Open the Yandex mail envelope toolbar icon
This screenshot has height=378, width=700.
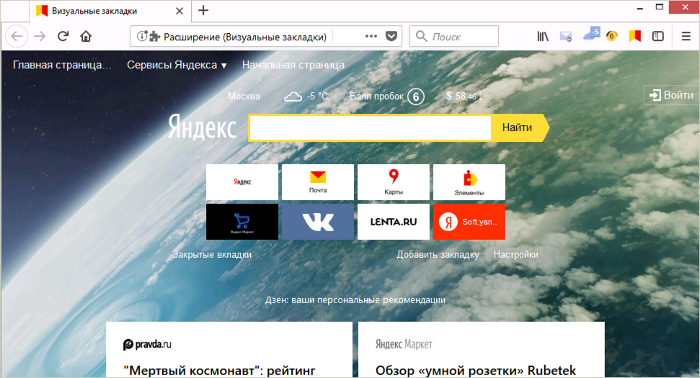(x=566, y=37)
